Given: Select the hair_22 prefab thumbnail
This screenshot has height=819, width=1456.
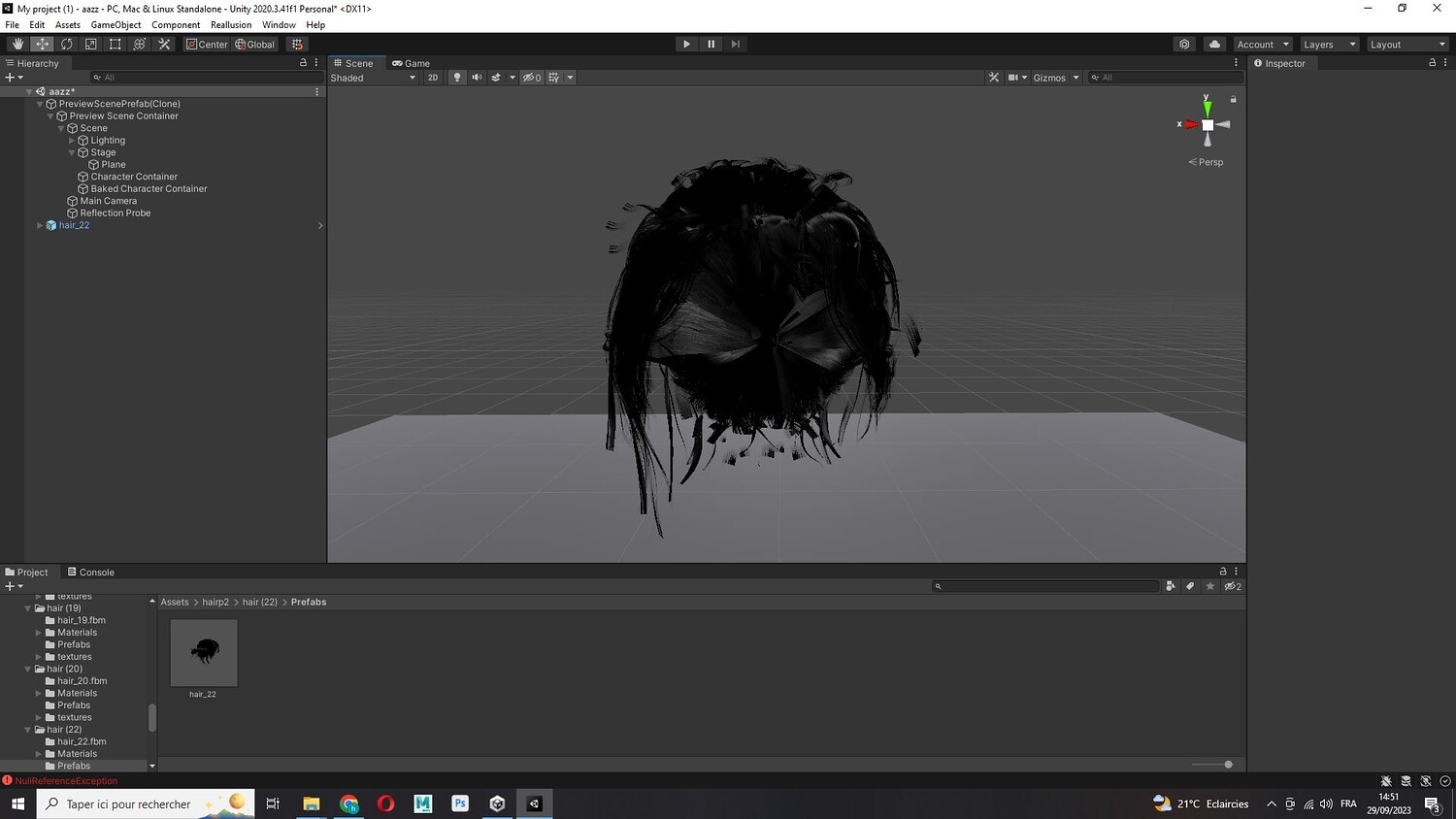Looking at the screenshot, I should (x=204, y=653).
